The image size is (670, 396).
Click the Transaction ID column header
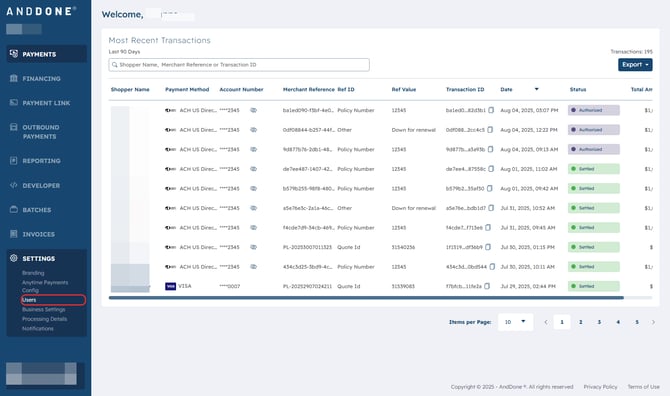tap(465, 90)
